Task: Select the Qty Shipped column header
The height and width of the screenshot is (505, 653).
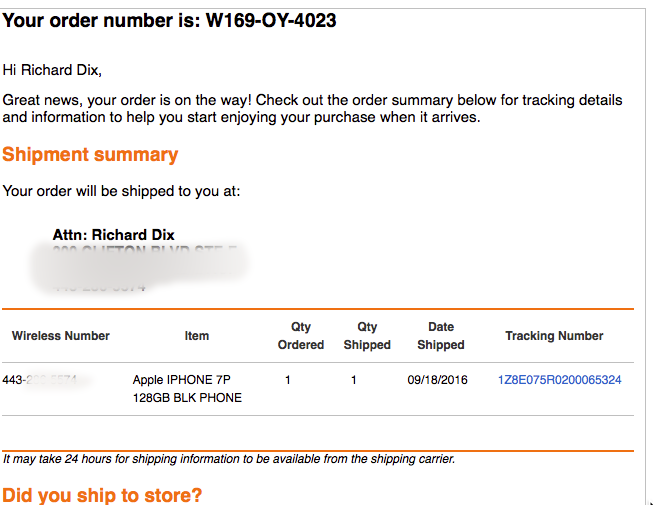Action: tap(367, 336)
